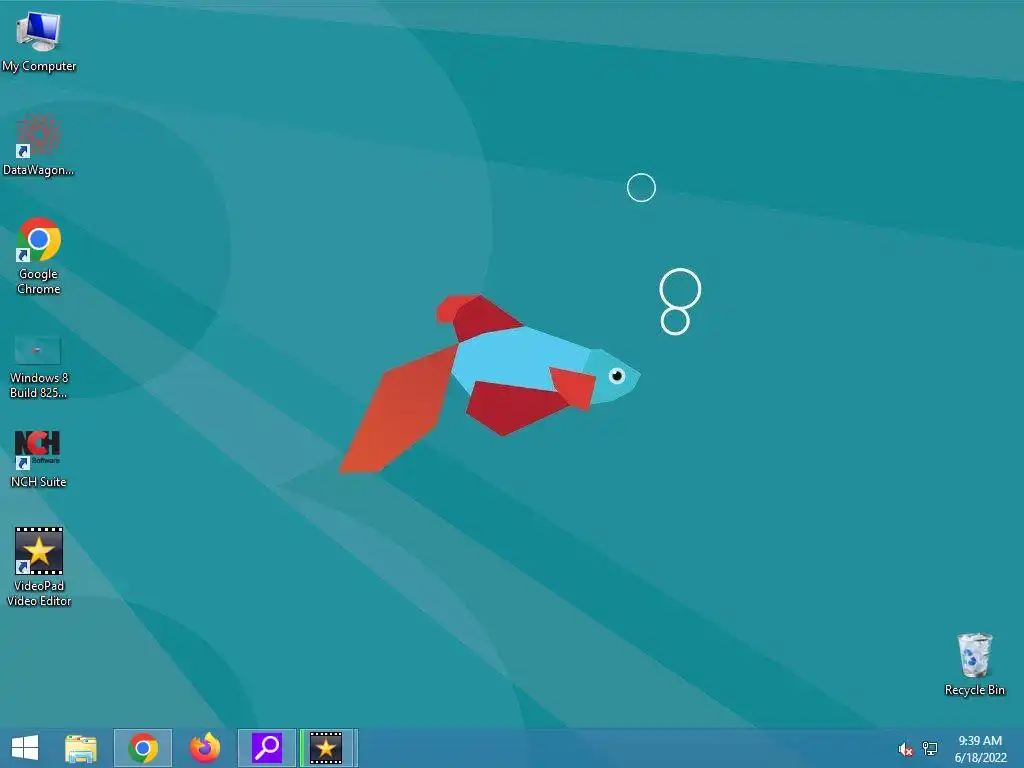Click the "My Computer" label text
The width and height of the screenshot is (1024, 768).
(39, 66)
